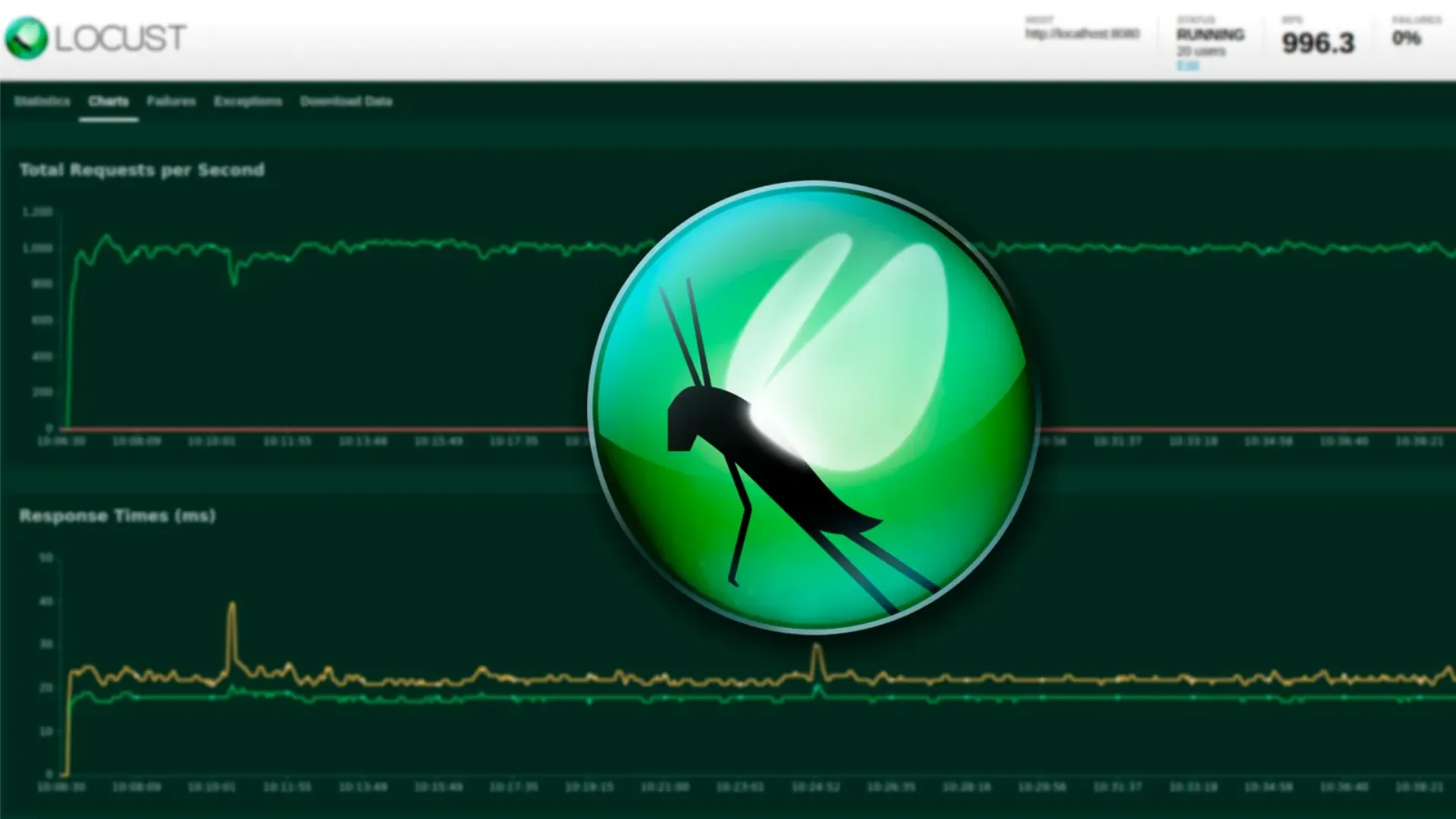The image size is (1456, 819).
Task: Click the 1,000 y-axis label on RPS chart
Action: (37, 248)
